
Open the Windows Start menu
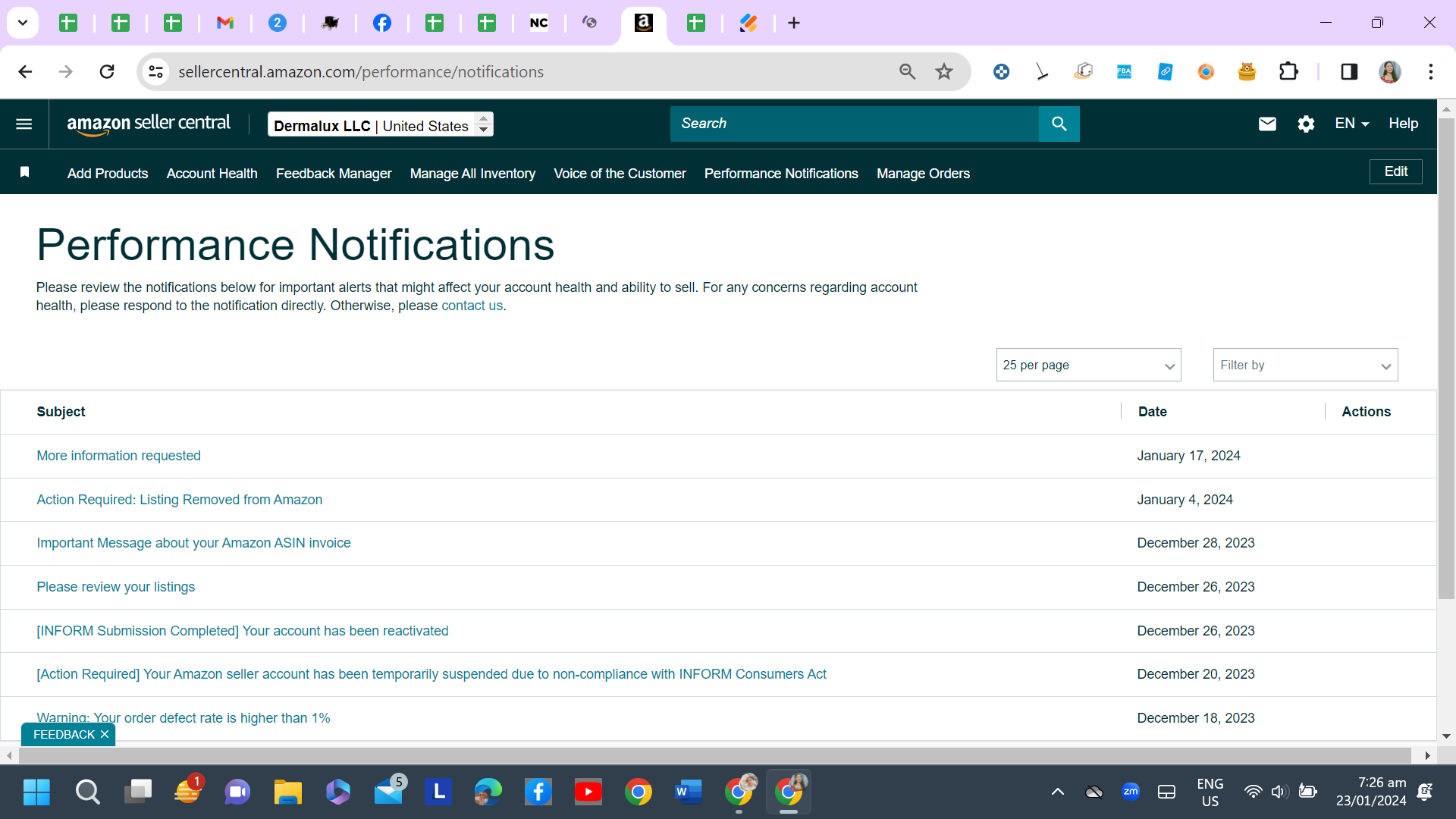click(36, 792)
